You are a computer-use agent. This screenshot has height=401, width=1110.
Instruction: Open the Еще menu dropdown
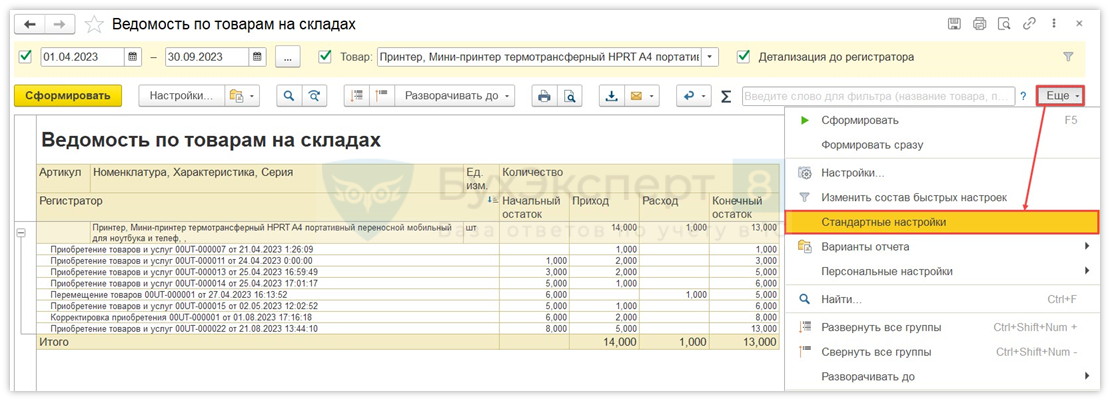click(1063, 96)
